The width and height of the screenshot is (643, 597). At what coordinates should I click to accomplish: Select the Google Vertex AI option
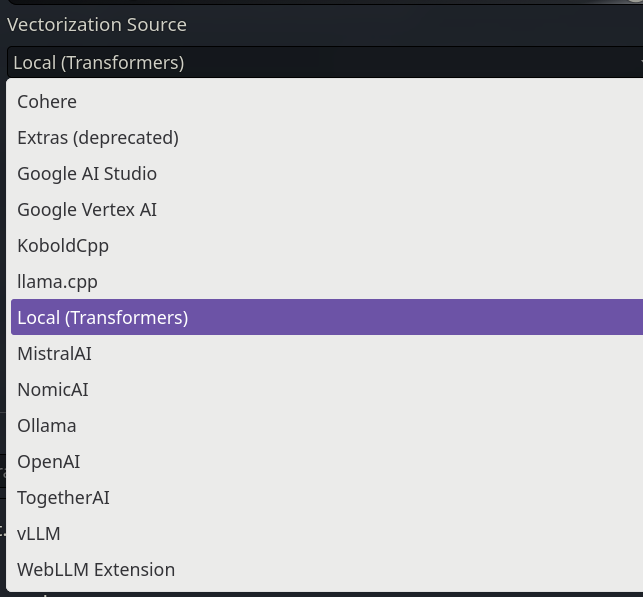87,210
